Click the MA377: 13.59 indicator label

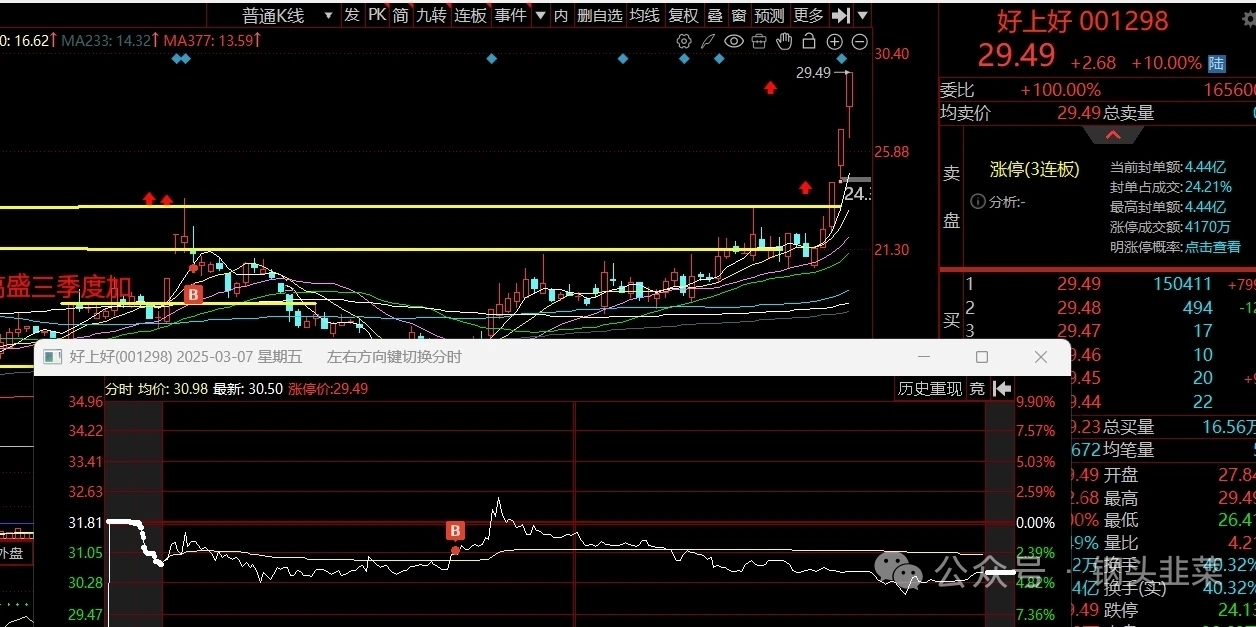click(x=212, y=40)
